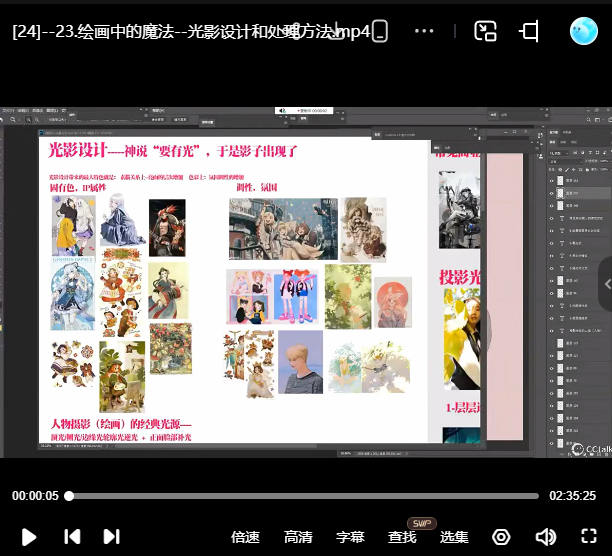Open the 选集 episode list
Viewport: 612px width, 556px height.
pos(454,537)
